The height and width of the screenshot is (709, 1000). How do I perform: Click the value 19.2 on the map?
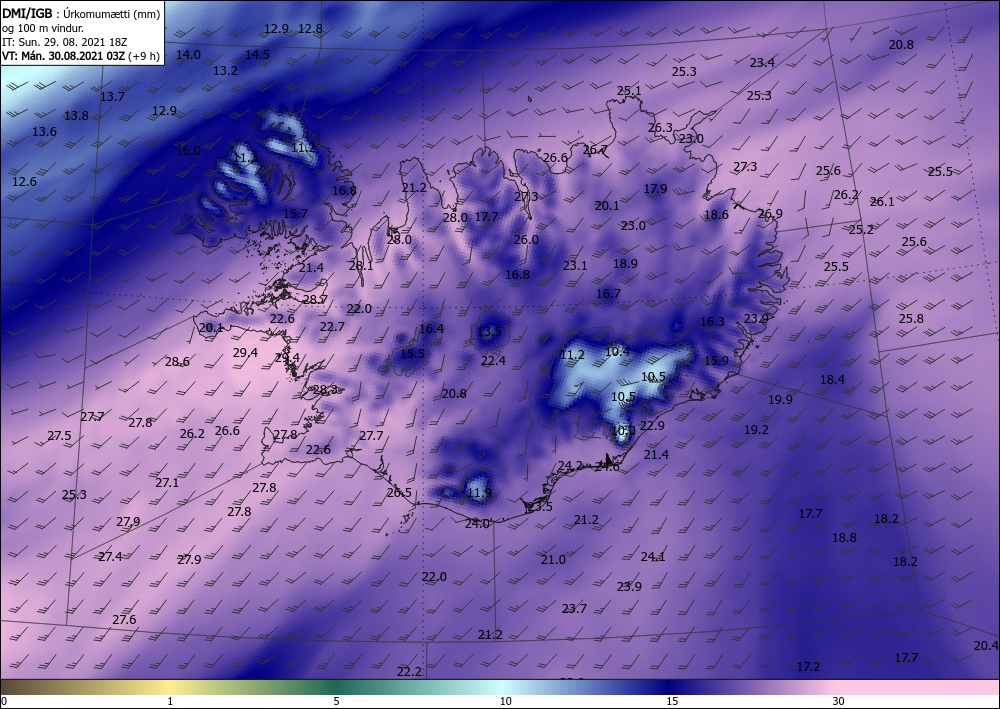(756, 430)
